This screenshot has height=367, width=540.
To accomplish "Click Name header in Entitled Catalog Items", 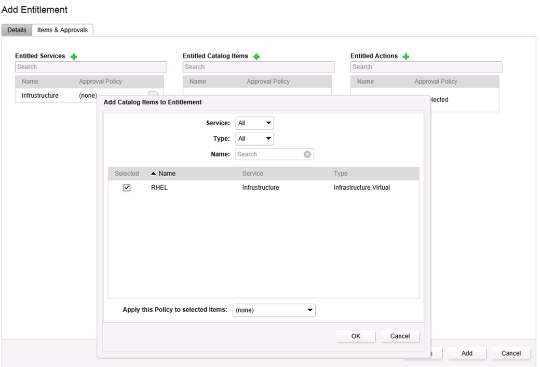I will click(198, 82).
